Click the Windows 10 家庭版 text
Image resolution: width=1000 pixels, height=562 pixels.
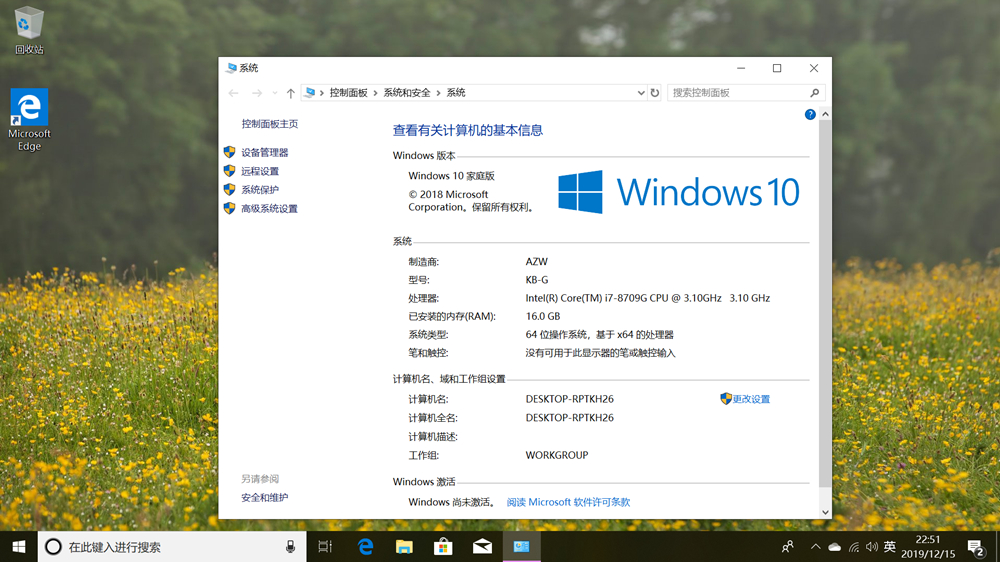[x=452, y=176]
